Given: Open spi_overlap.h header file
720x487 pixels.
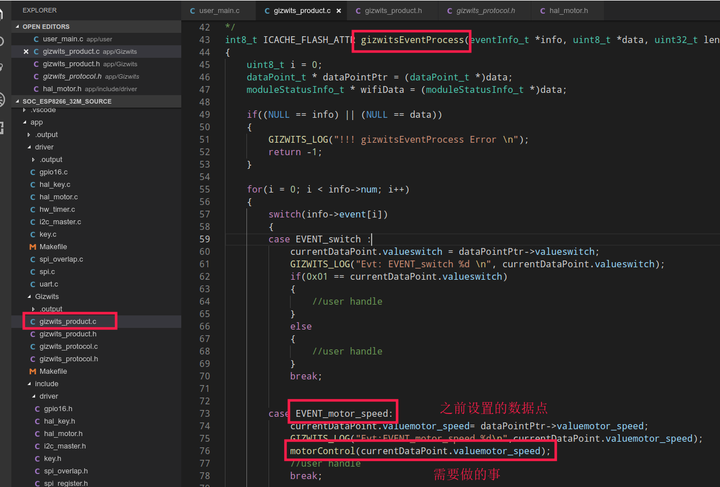Looking at the screenshot, I should 66,471.
